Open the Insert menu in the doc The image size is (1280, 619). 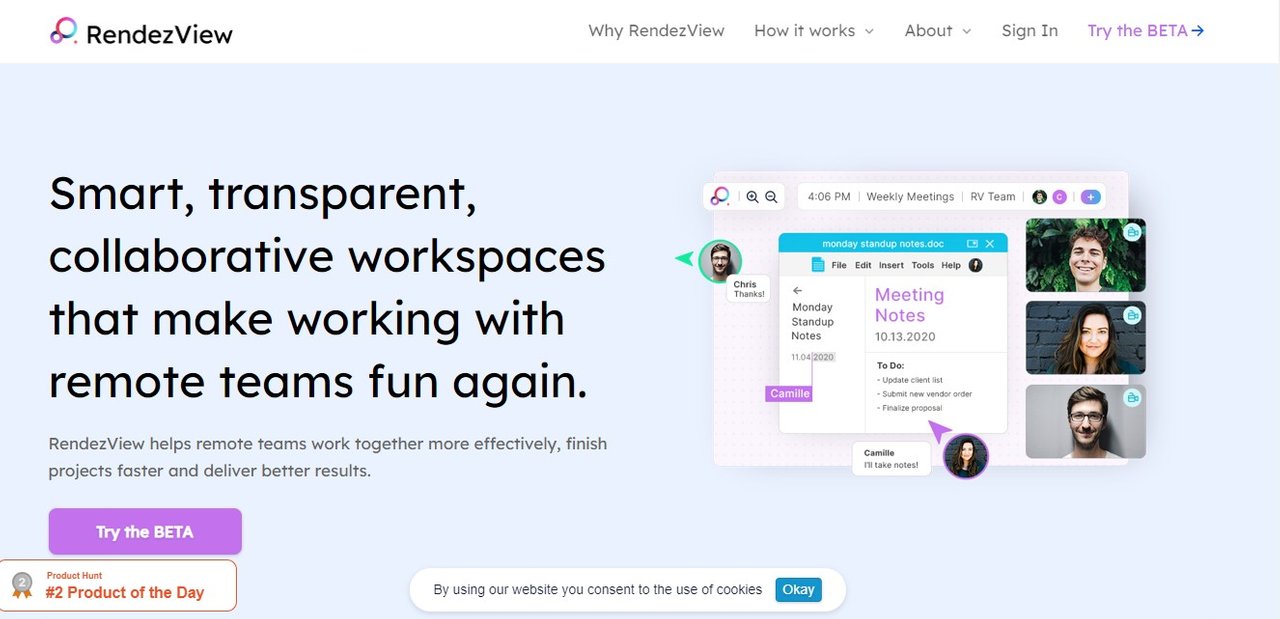[891, 265]
